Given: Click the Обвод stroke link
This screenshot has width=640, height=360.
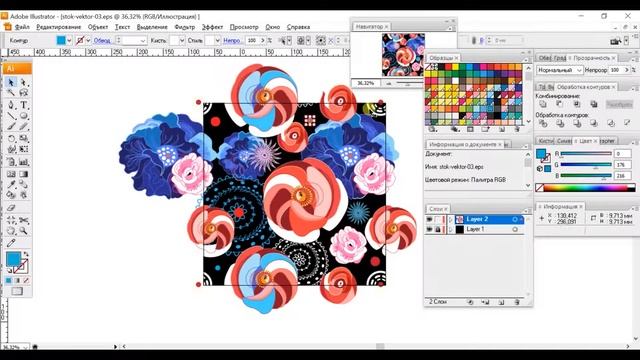Looking at the screenshot, I should (x=102, y=40).
